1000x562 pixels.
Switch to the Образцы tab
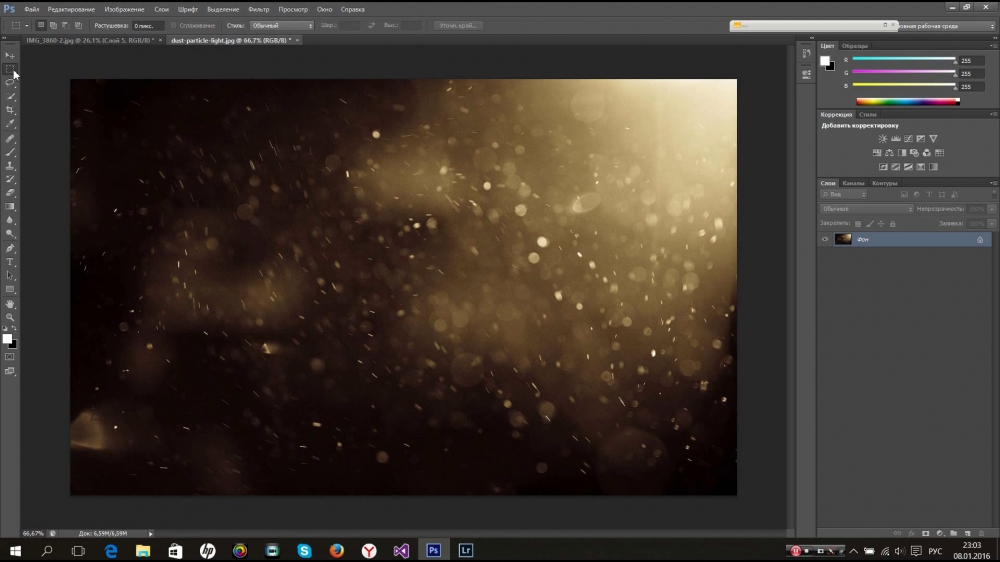coord(855,46)
